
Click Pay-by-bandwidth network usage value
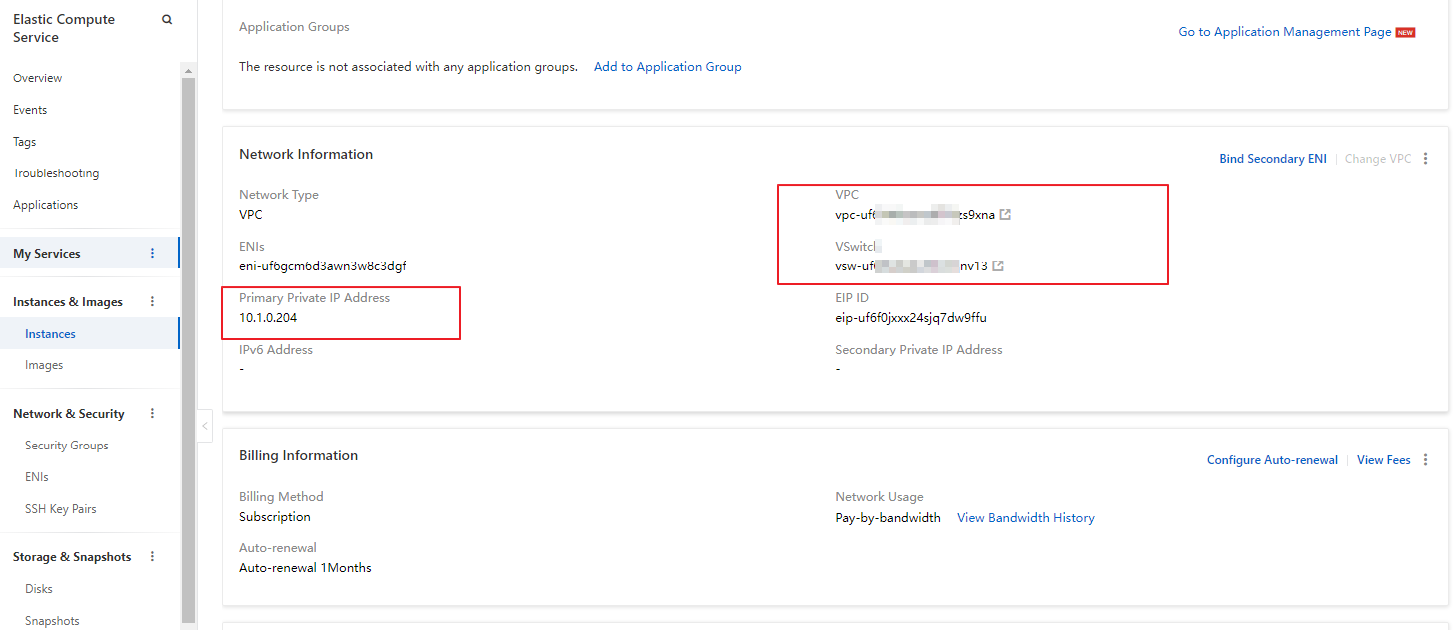click(x=888, y=518)
